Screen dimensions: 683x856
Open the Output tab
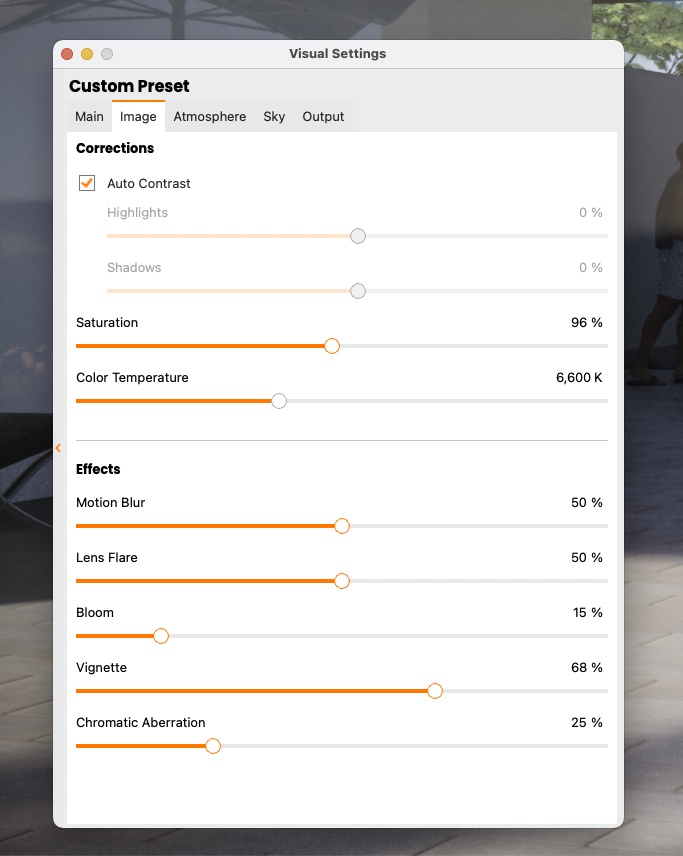(x=323, y=117)
